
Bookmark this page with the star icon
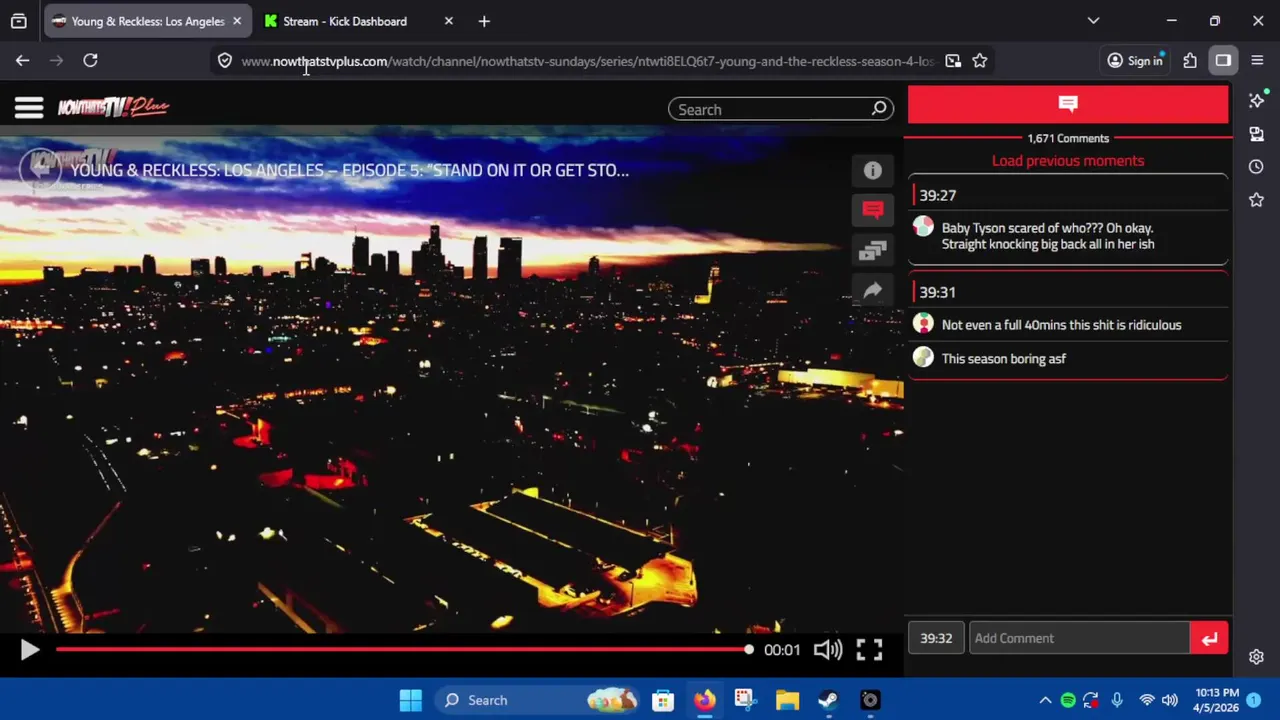click(x=980, y=61)
